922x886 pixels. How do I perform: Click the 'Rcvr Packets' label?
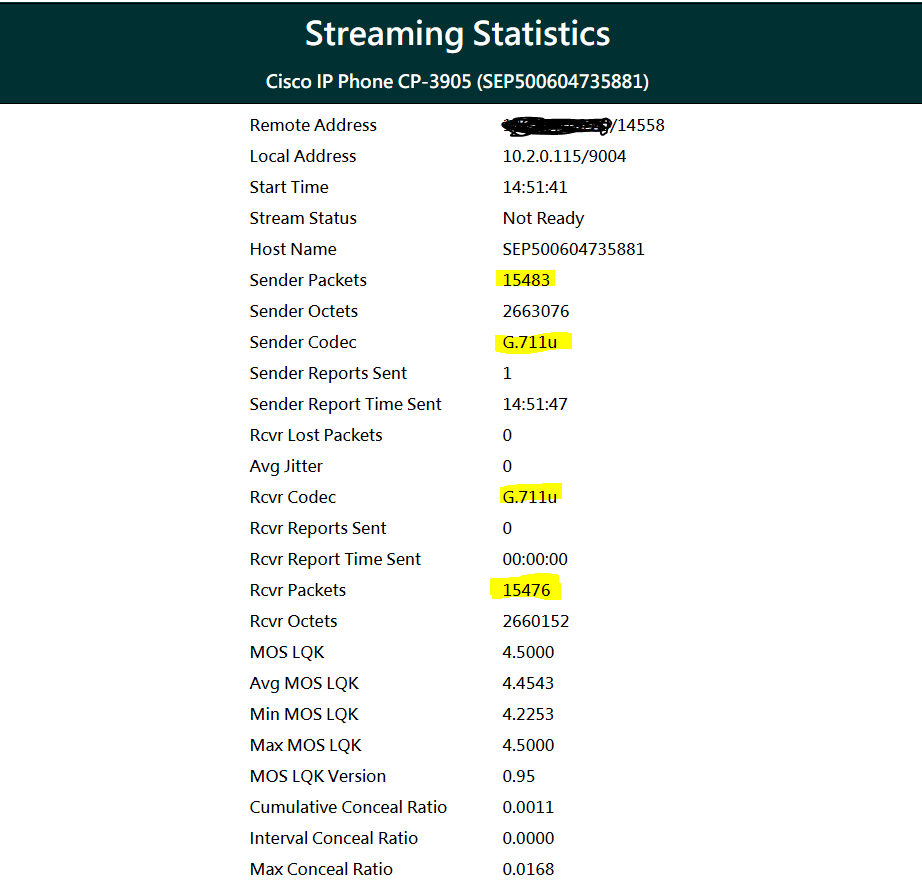pos(298,590)
